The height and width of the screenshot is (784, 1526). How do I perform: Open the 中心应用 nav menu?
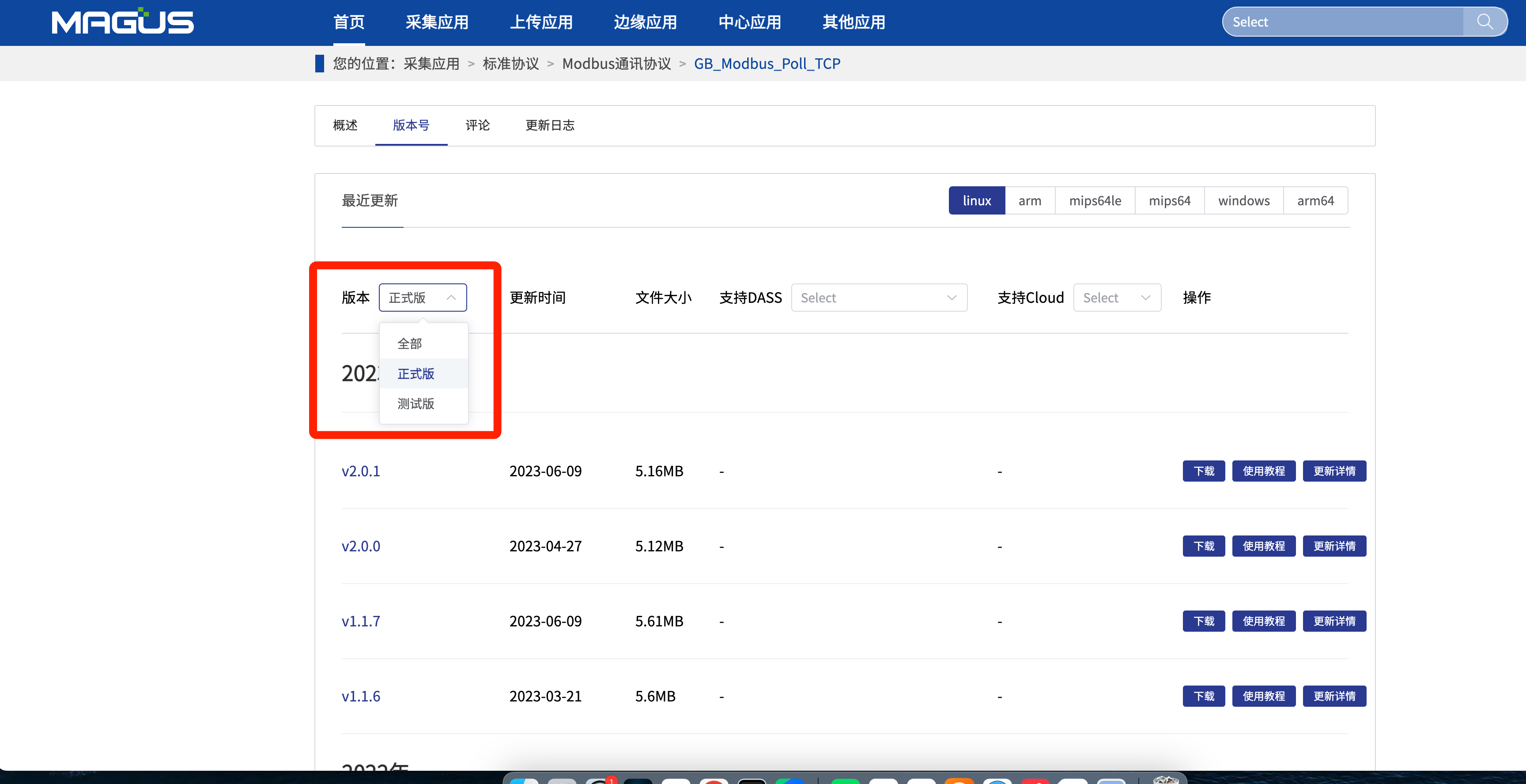pyautogui.click(x=750, y=22)
